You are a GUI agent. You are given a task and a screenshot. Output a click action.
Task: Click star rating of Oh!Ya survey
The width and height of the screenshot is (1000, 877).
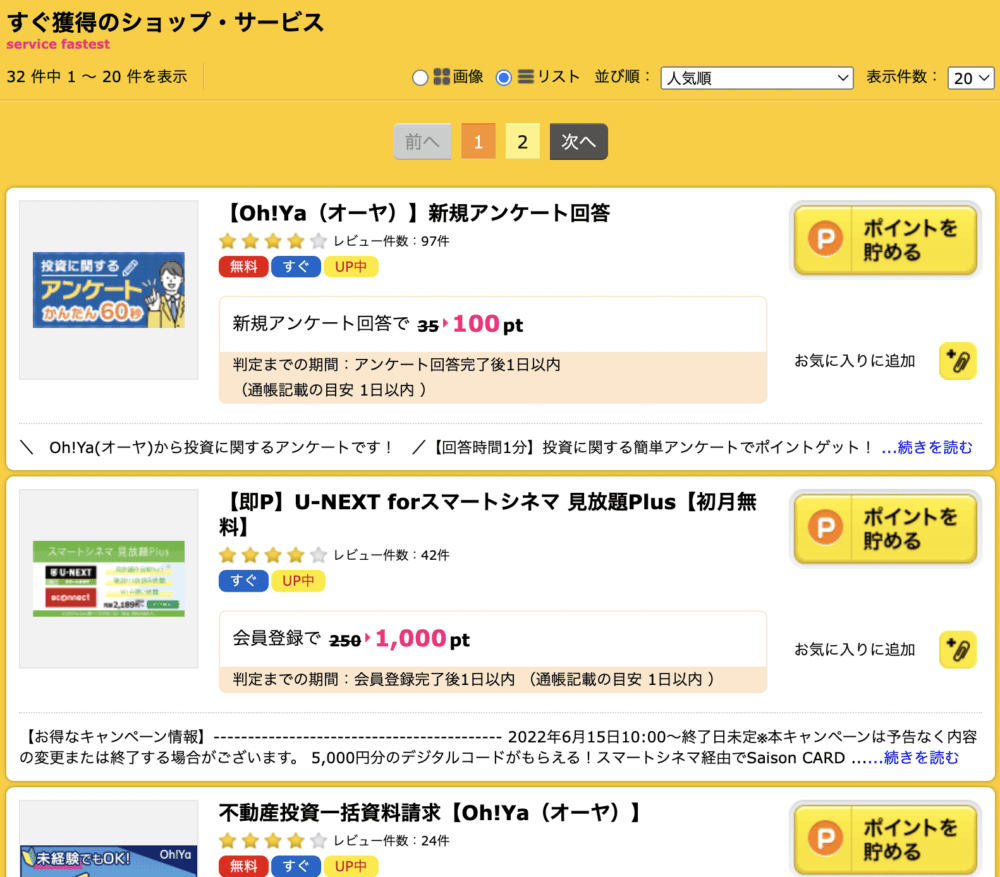pyautogui.click(x=272, y=241)
